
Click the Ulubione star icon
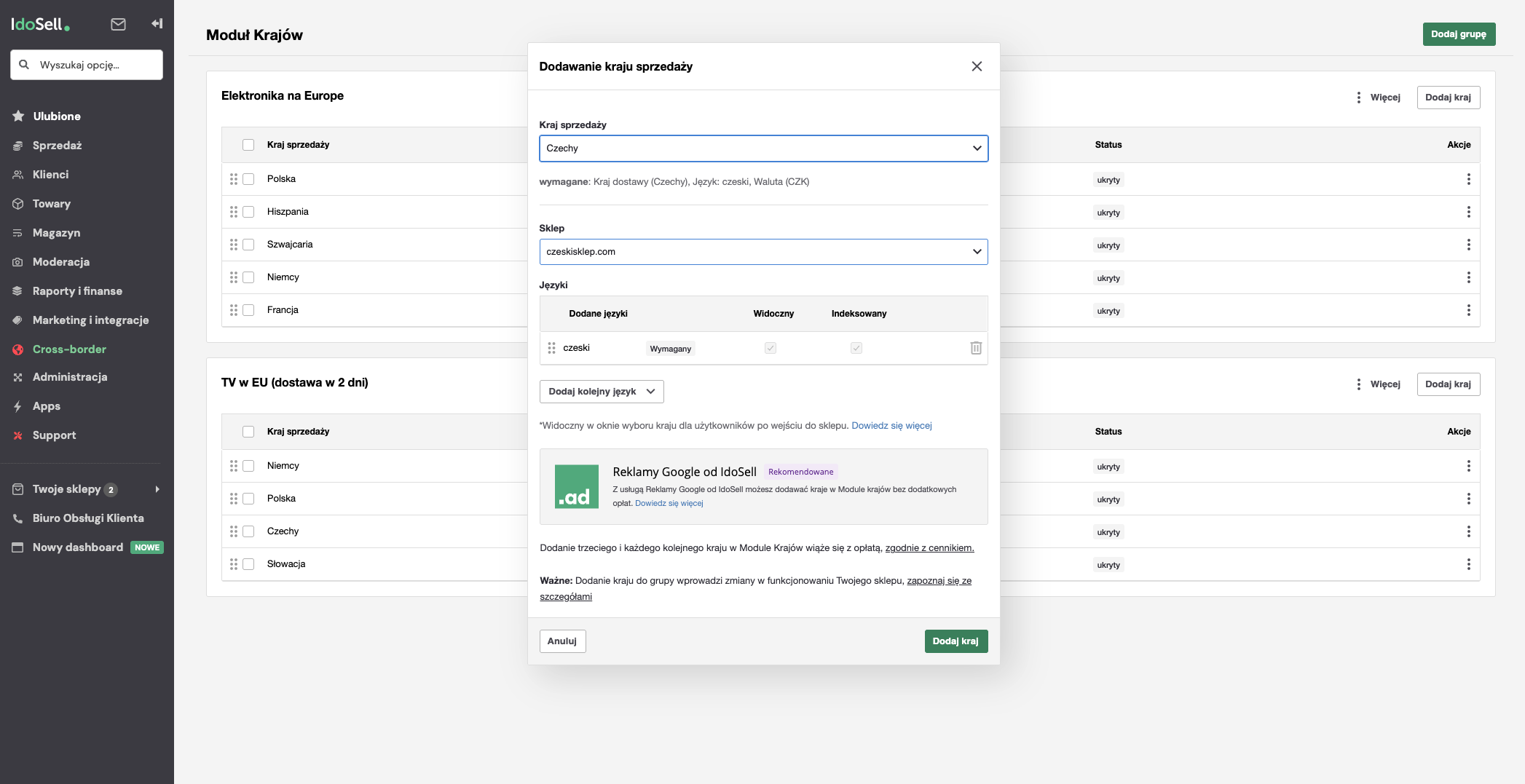18,116
